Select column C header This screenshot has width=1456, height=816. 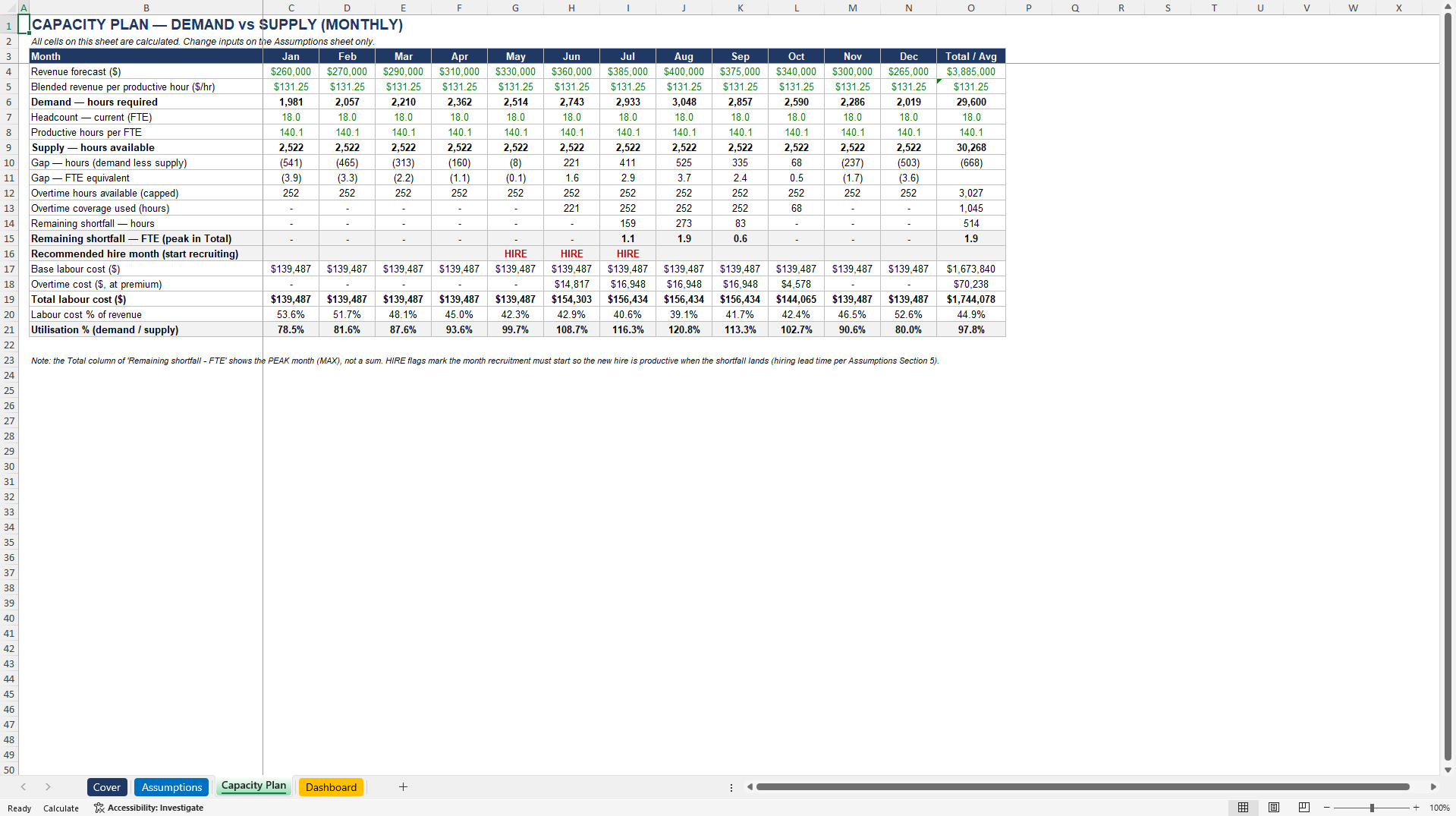pos(291,8)
